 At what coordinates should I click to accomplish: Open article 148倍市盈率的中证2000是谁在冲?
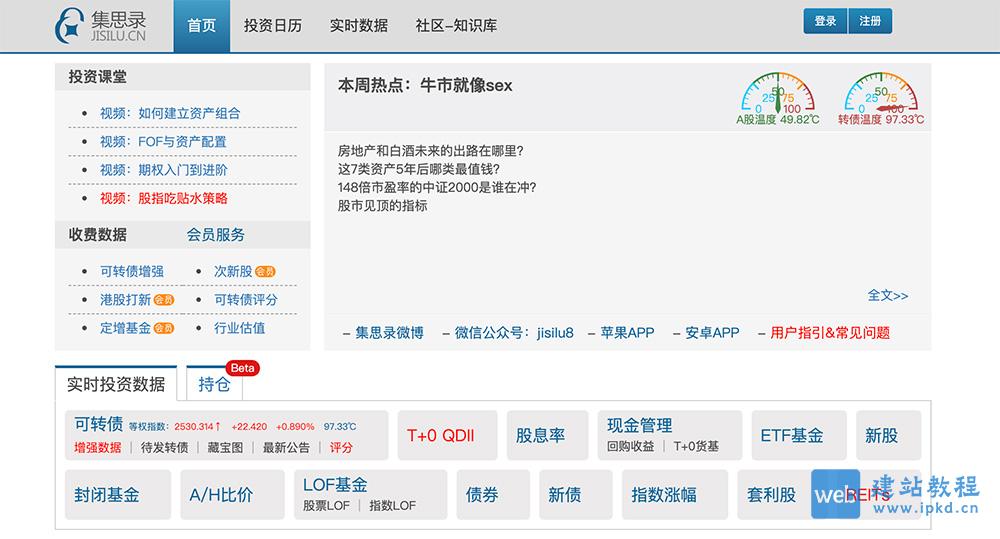click(x=437, y=188)
